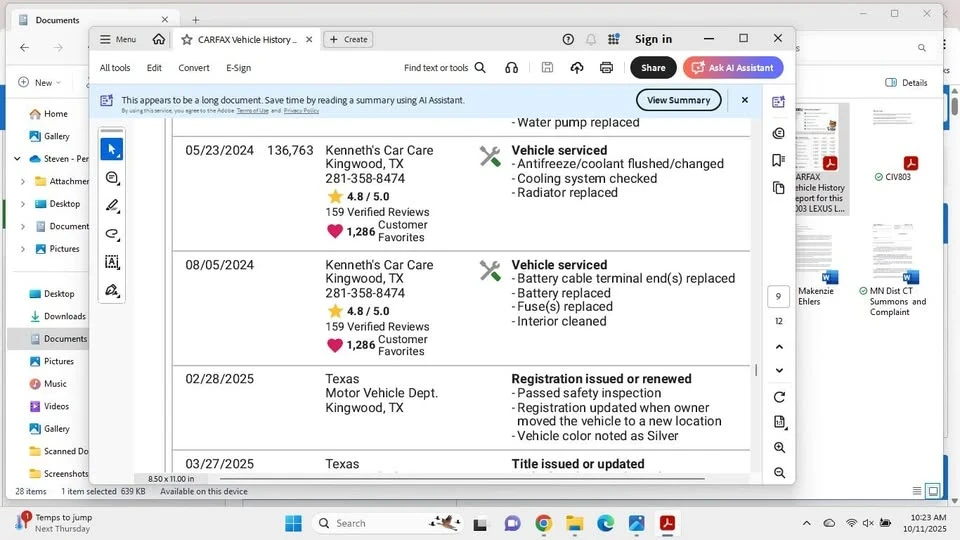Viewport: 960px width, 540px height.
Task: Open the Edit menu in Acrobat
Action: tap(154, 68)
